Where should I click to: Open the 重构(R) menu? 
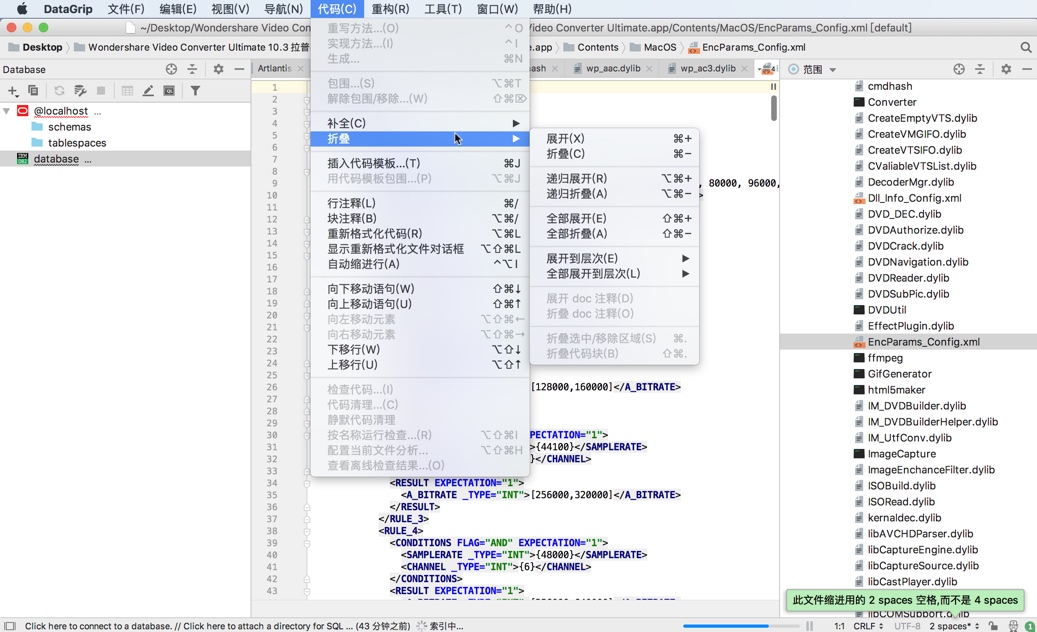[x=390, y=9]
